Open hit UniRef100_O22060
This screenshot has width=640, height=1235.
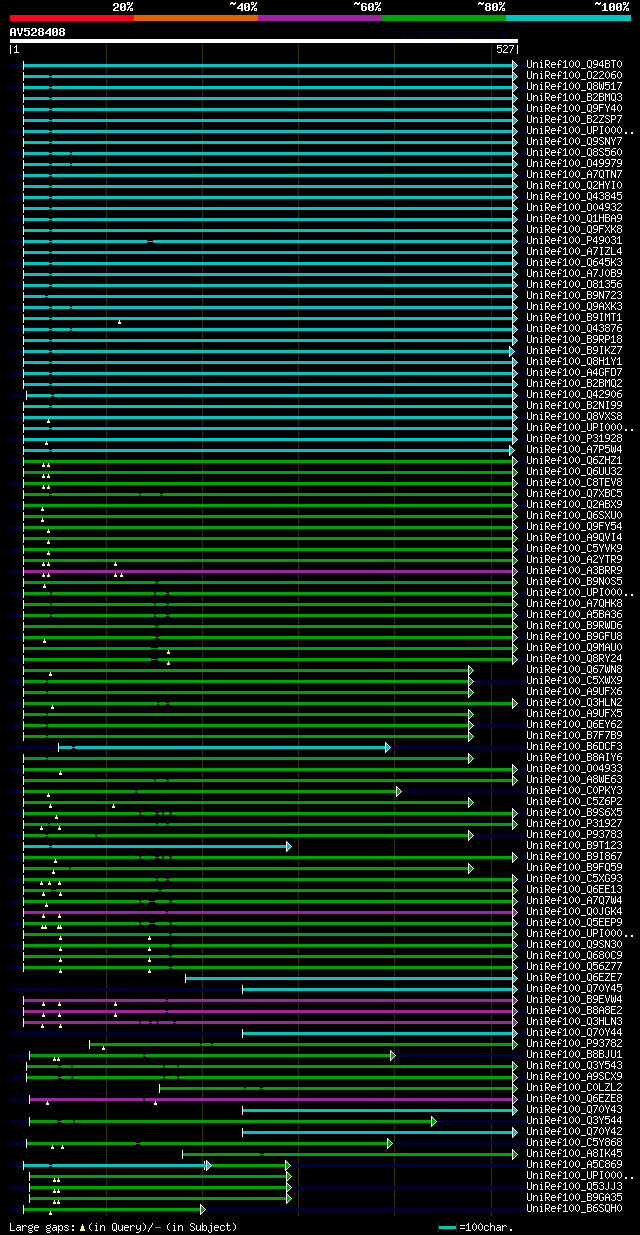575,75
